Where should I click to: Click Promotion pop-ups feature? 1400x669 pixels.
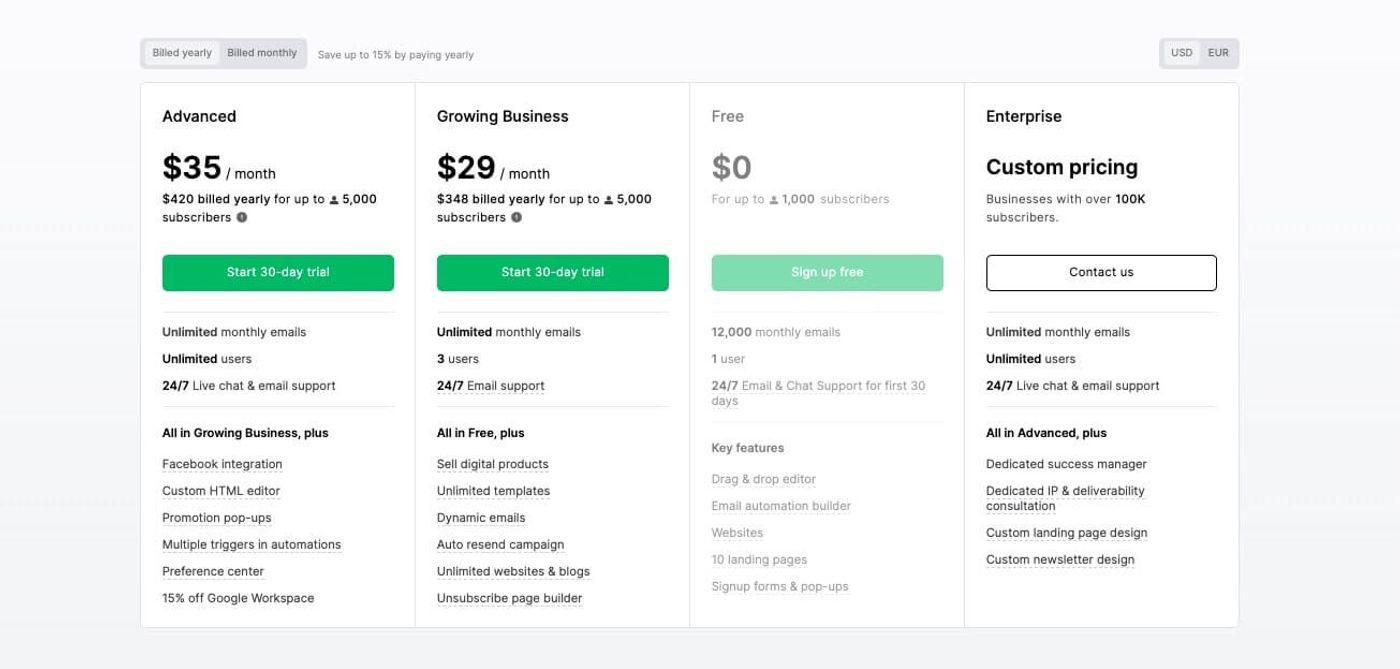[217, 518]
